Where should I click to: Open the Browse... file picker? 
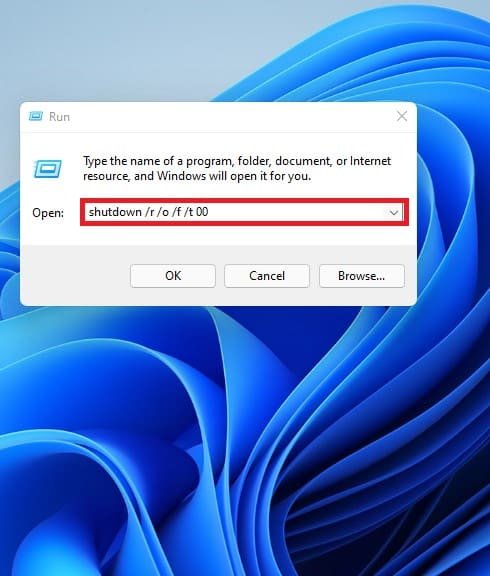pyautogui.click(x=362, y=276)
